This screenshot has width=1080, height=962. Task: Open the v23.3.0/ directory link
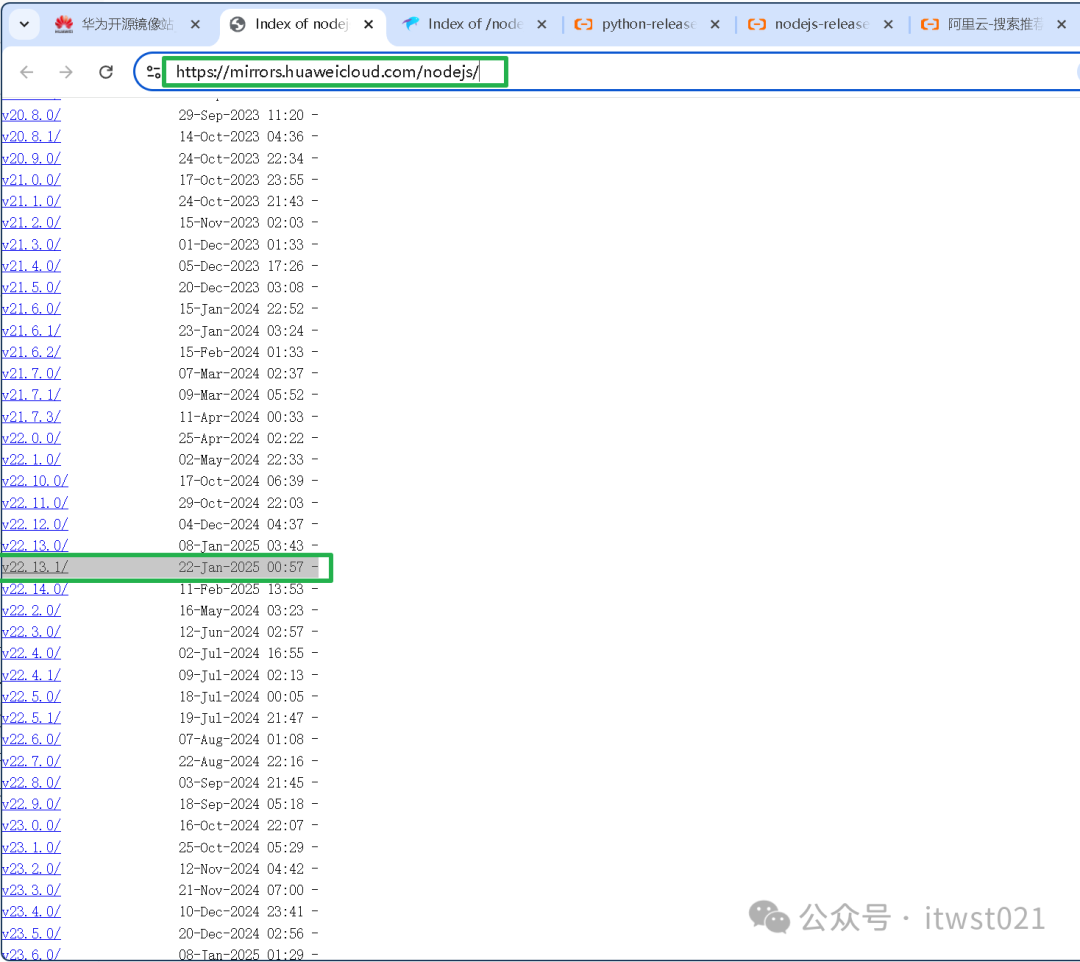tap(31, 890)
